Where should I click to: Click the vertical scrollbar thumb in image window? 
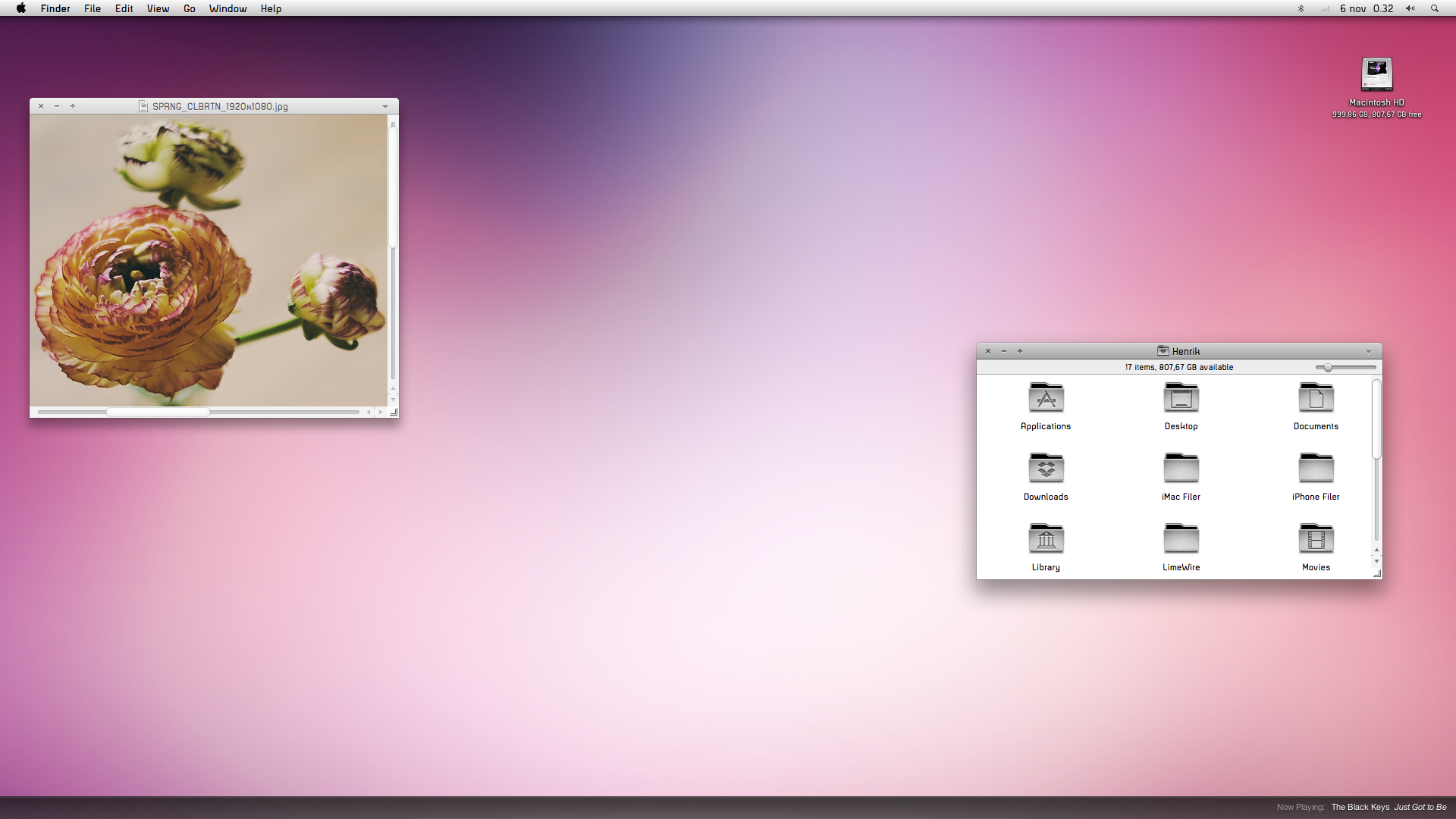point(393,187)
